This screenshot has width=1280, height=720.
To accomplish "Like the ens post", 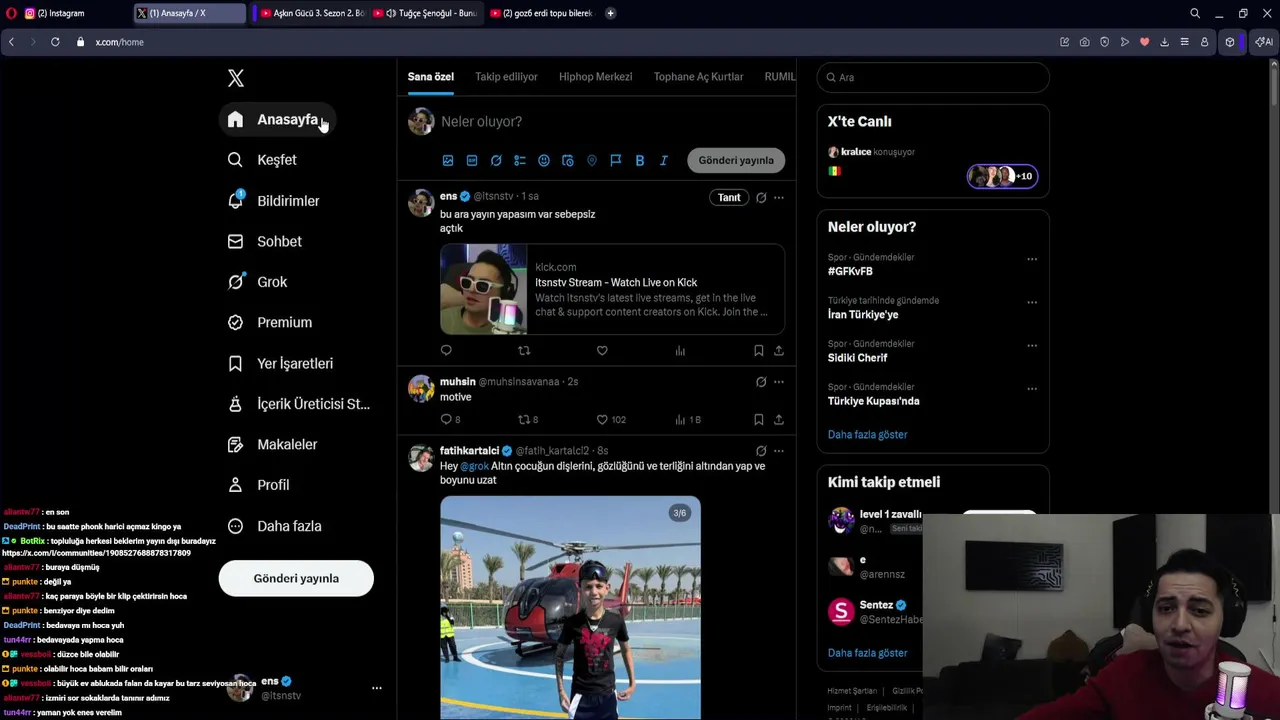I will tap(602, 350).
